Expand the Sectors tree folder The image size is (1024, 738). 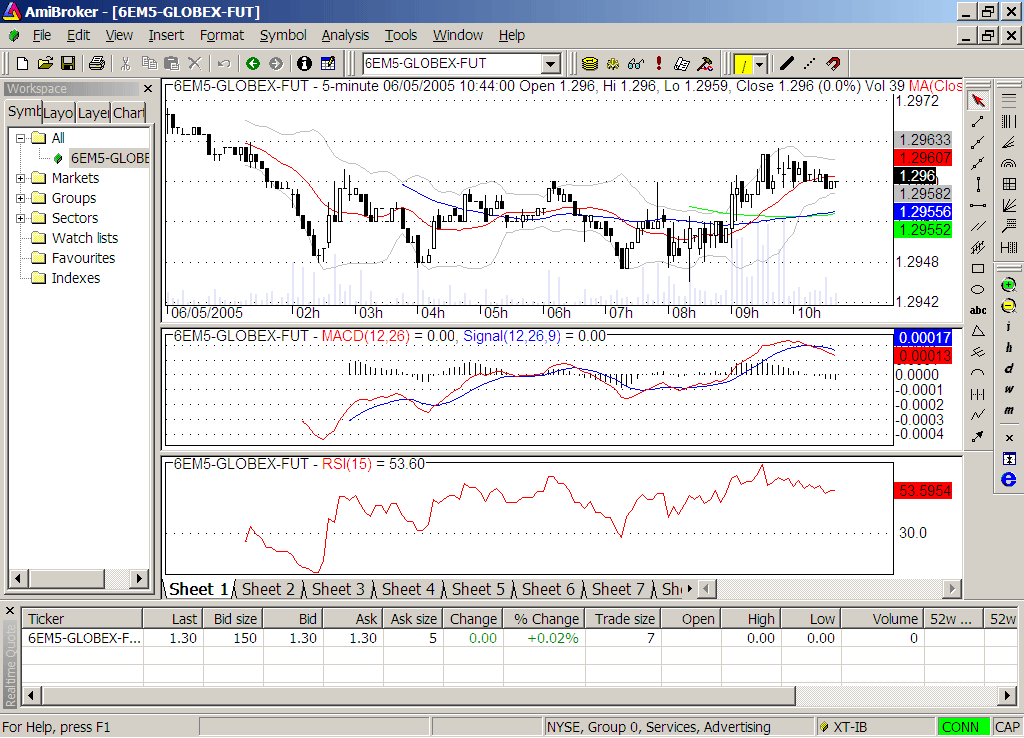click(x=21, y=218)
